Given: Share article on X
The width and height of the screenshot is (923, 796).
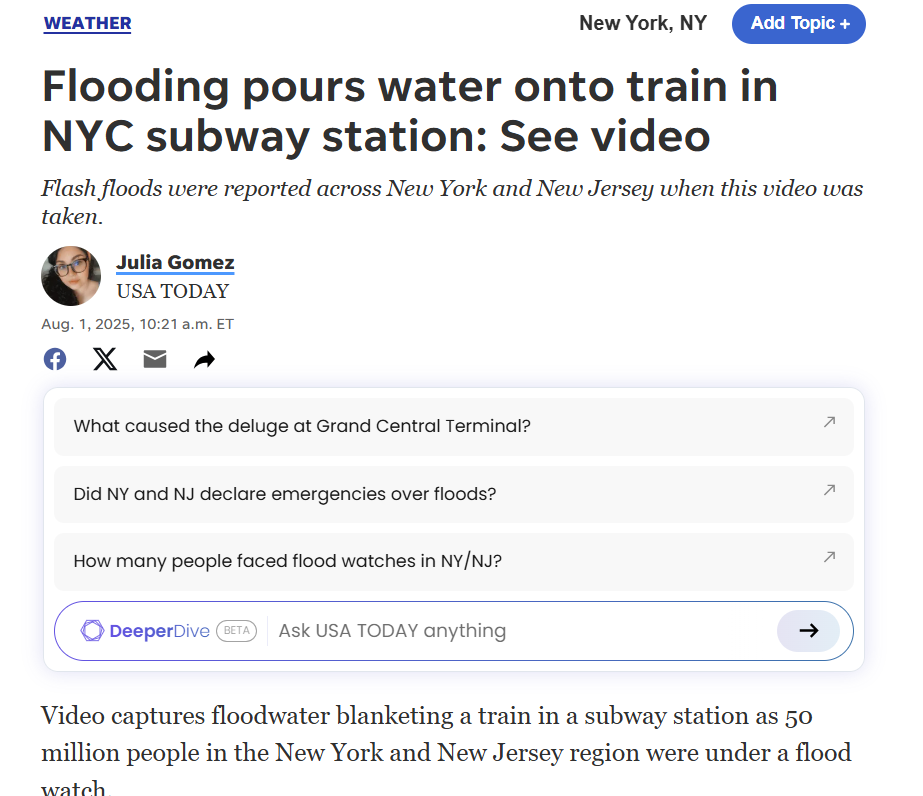Looking at the screenshot, I should 105,359.
